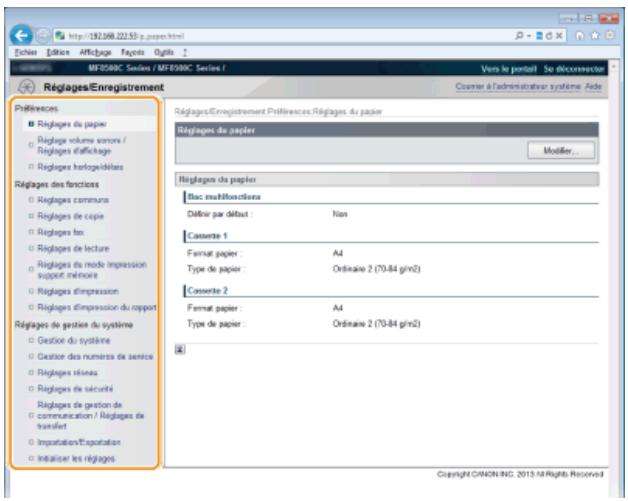Click the Définir par défaut value Non
628x501 pixels.
(340, 214)
